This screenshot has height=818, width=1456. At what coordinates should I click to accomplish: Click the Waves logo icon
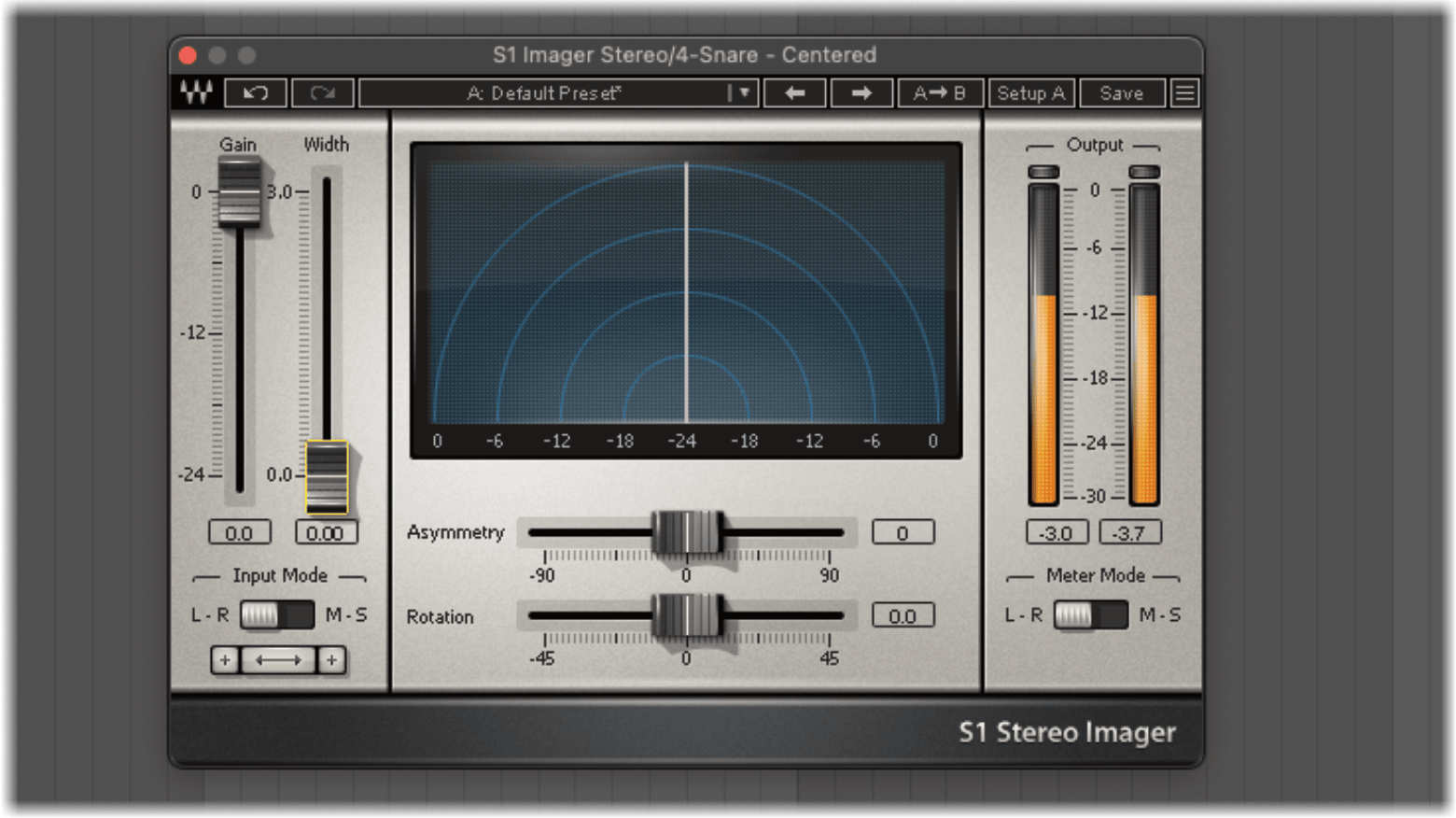(x=196, y=92)
